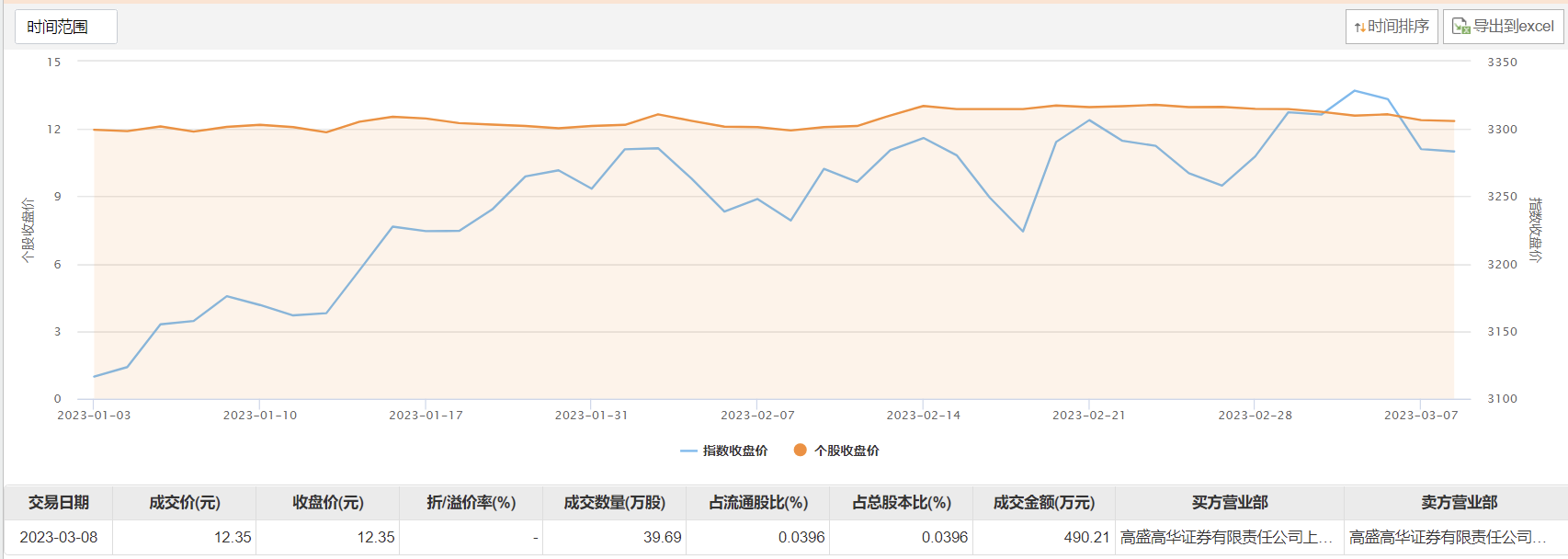Open the truncated 高盛高华 buyer cell

click(1226, 537)
